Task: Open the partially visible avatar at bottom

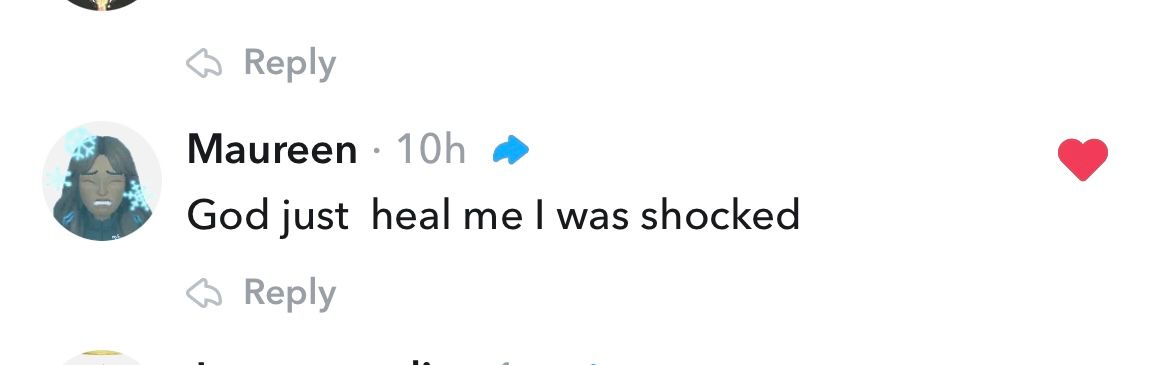Action: 101,358
